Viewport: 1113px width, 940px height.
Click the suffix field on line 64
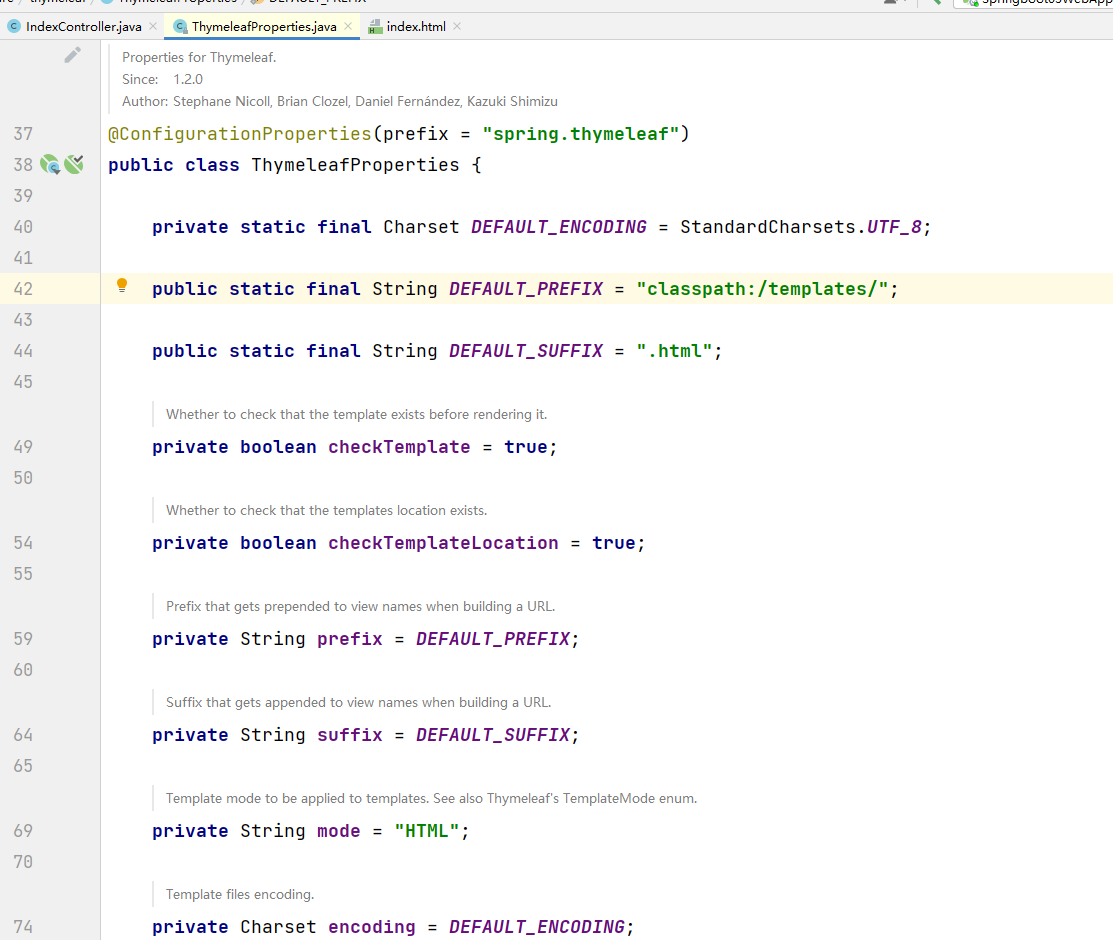tap(350, 735)
